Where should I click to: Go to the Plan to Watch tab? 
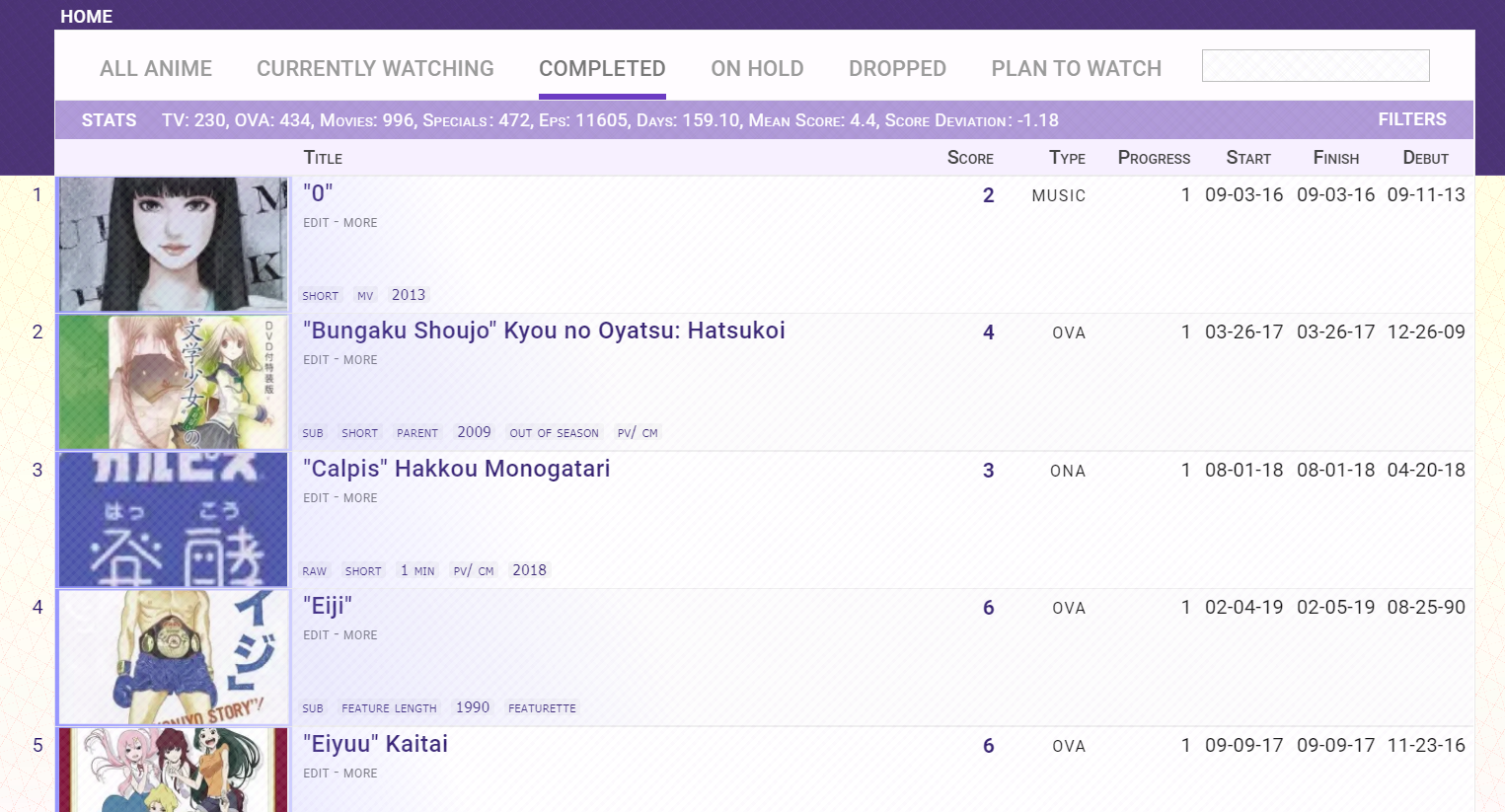(x=1076, y=68)
